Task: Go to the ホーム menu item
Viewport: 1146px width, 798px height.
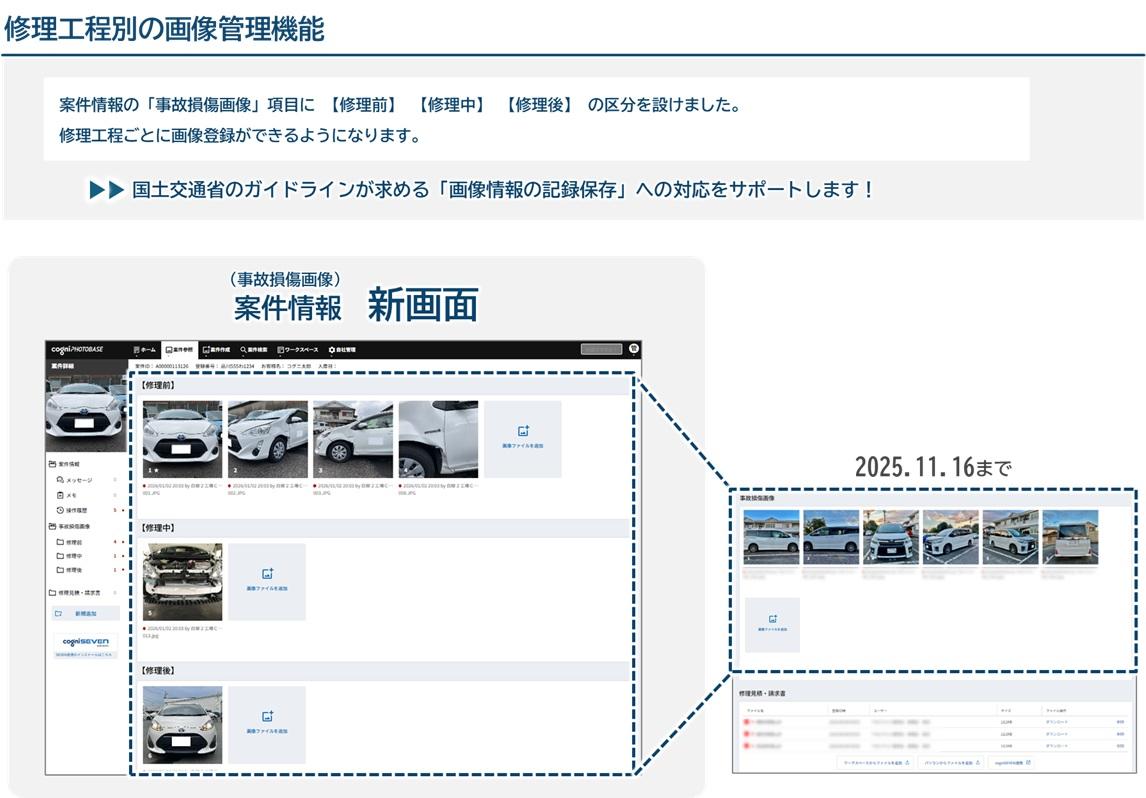Action: point(145,350)
